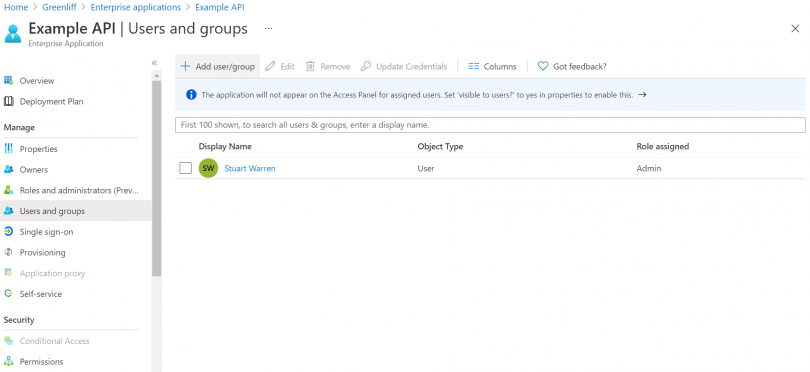Open the Stuart Warren user link
This screenshot has width=810, height=372.
point(250,168)
